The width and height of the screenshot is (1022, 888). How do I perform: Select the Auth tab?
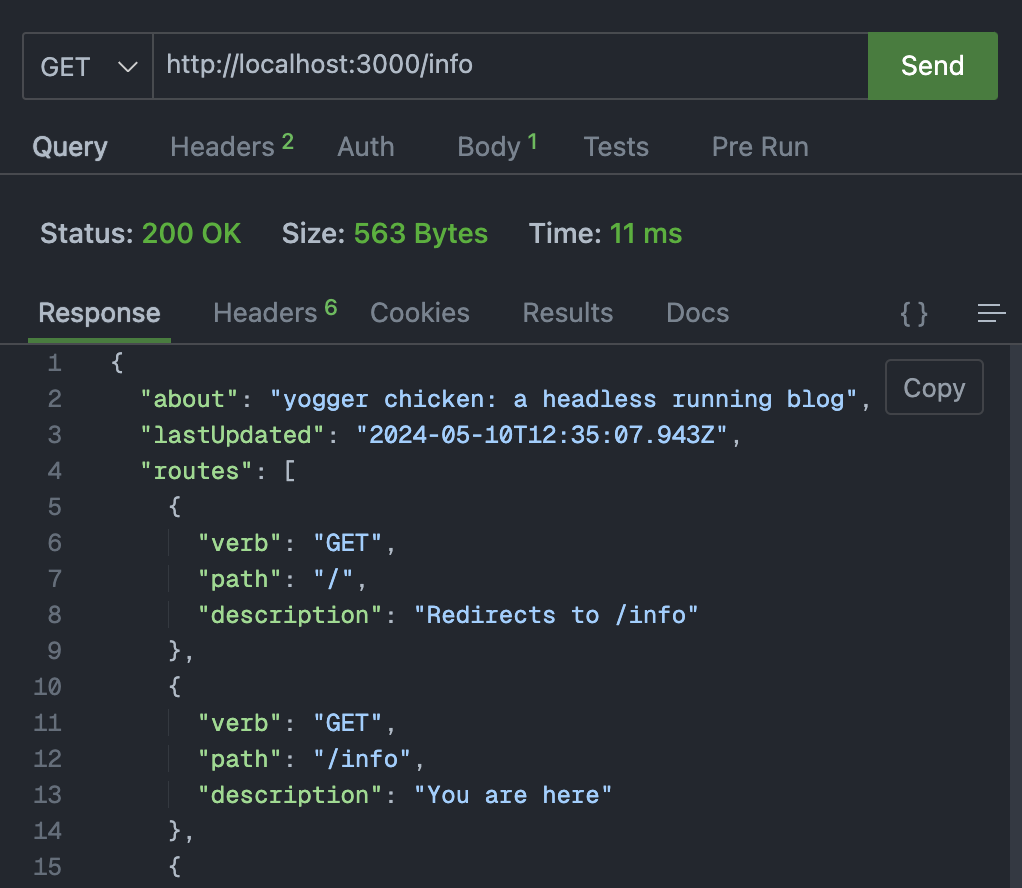(365, 147)
